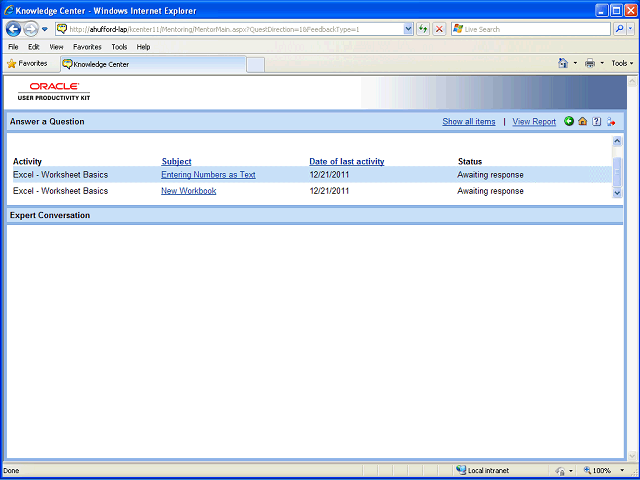Open the Edit menu
640x480 pixels.
pos(33,47)
